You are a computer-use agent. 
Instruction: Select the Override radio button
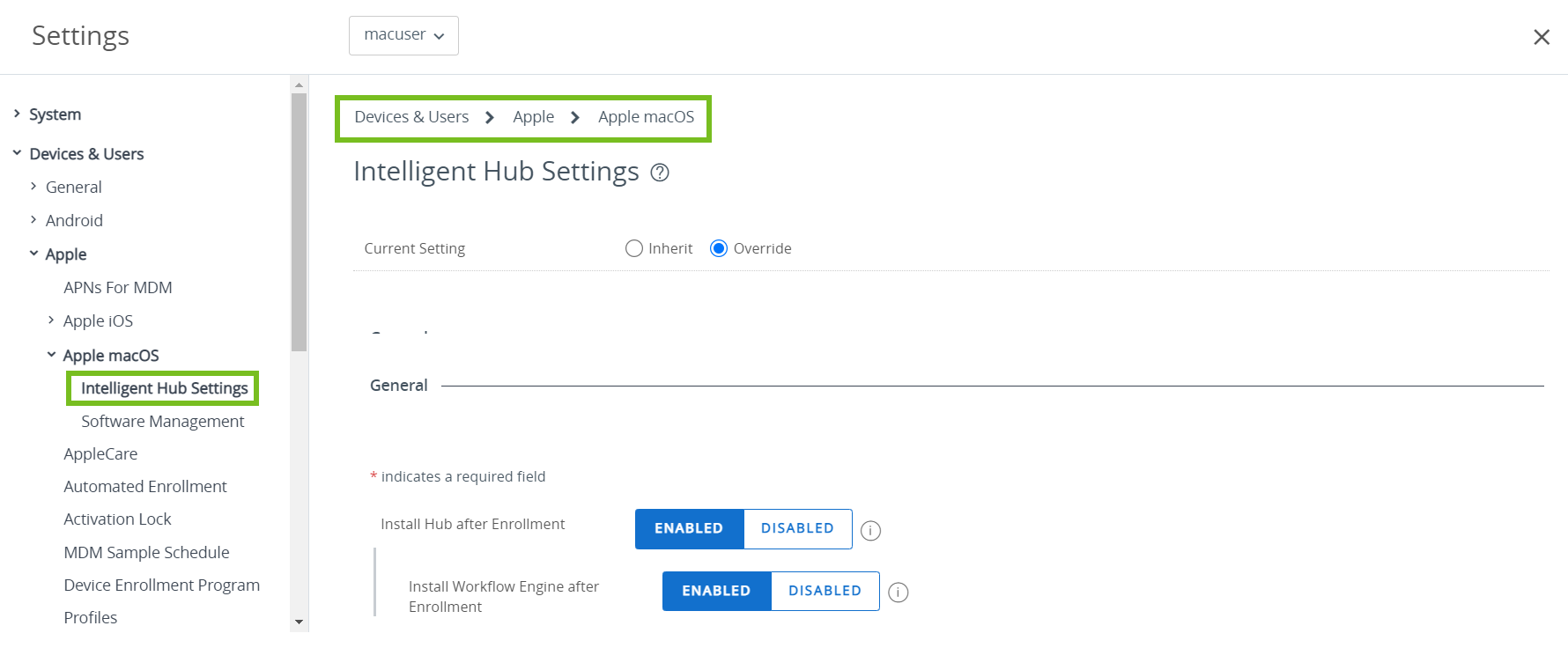[719, 248]
